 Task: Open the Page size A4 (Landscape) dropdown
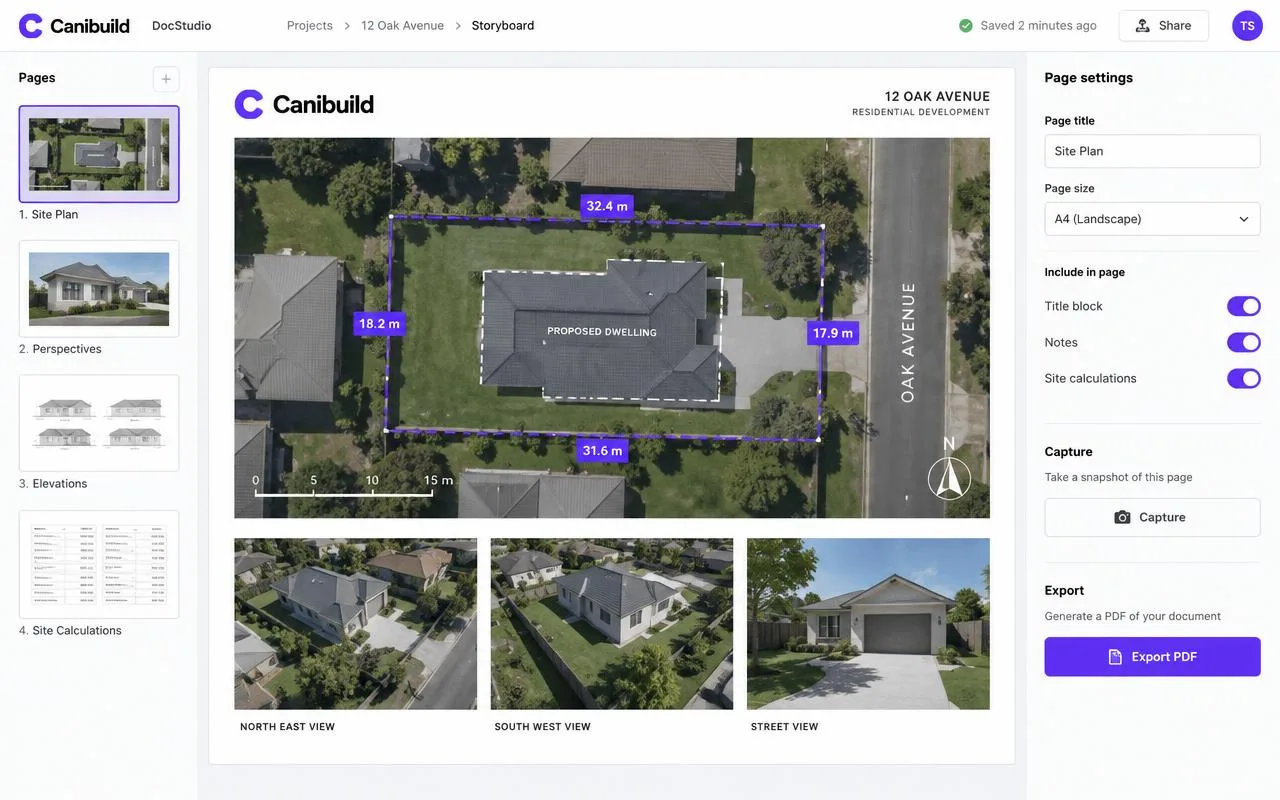[x=1152, y=219]
